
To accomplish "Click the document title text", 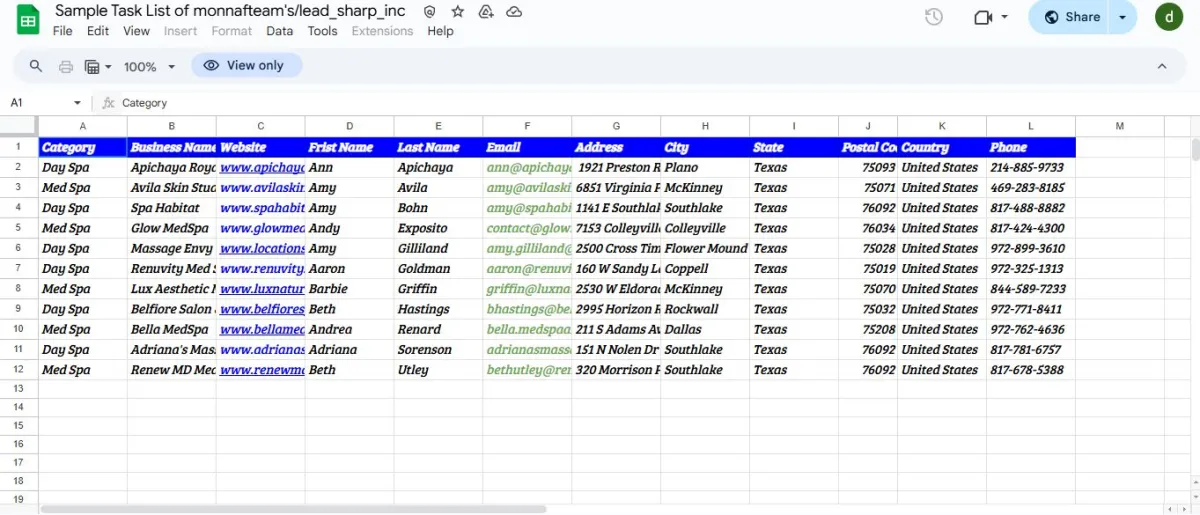I will tap(230, 11).
